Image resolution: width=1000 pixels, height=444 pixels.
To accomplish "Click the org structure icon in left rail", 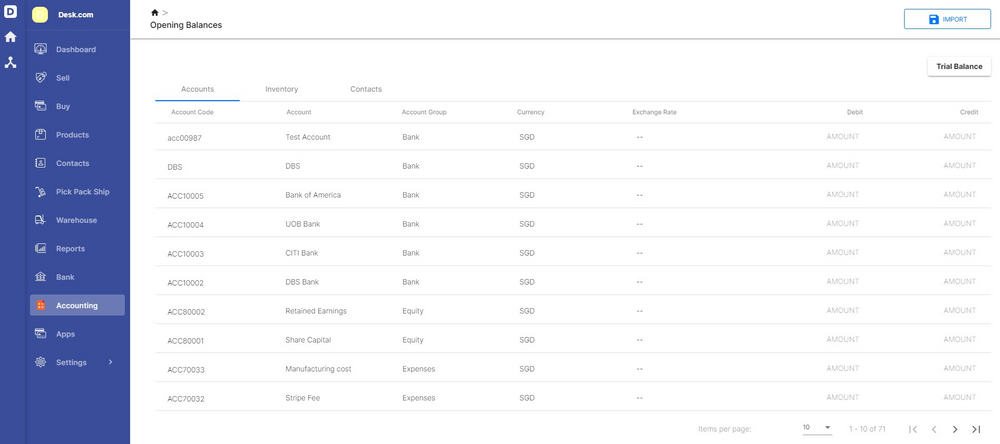I will (x=11, y=62).
